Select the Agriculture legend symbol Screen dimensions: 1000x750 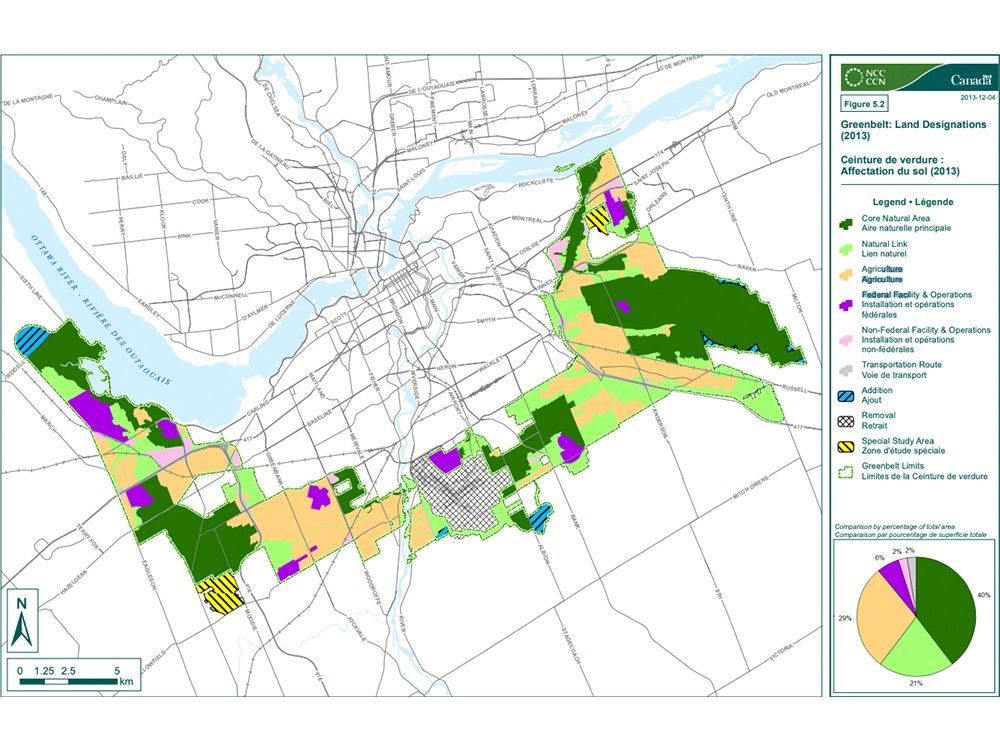845,276
